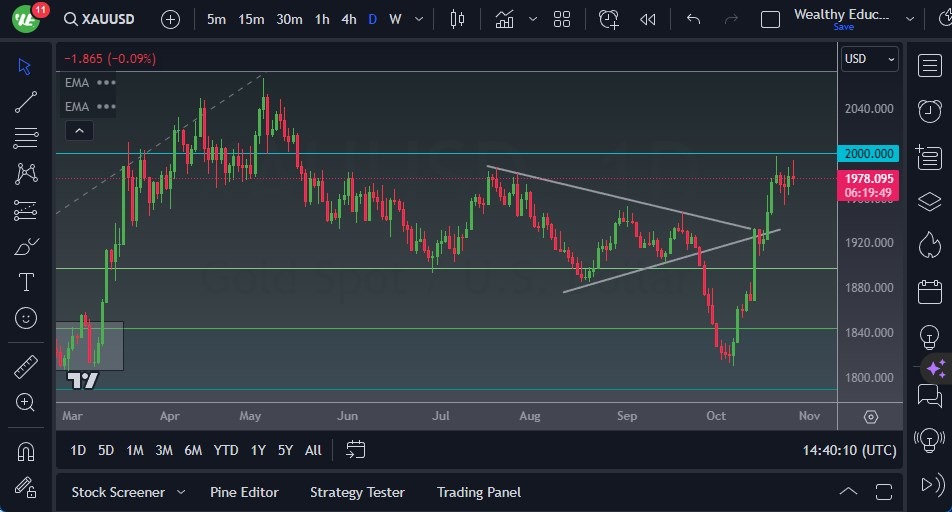952x512 pixels.
Task: Toggle lock all drawing tools
Action: pyautogui.click(x=26, y=487)
